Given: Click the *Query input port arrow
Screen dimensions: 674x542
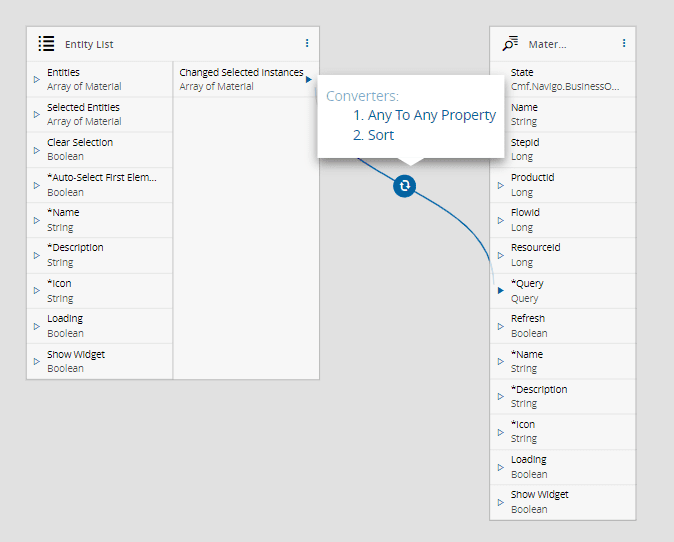Looking at the screenshot, I should click(501, 290).
